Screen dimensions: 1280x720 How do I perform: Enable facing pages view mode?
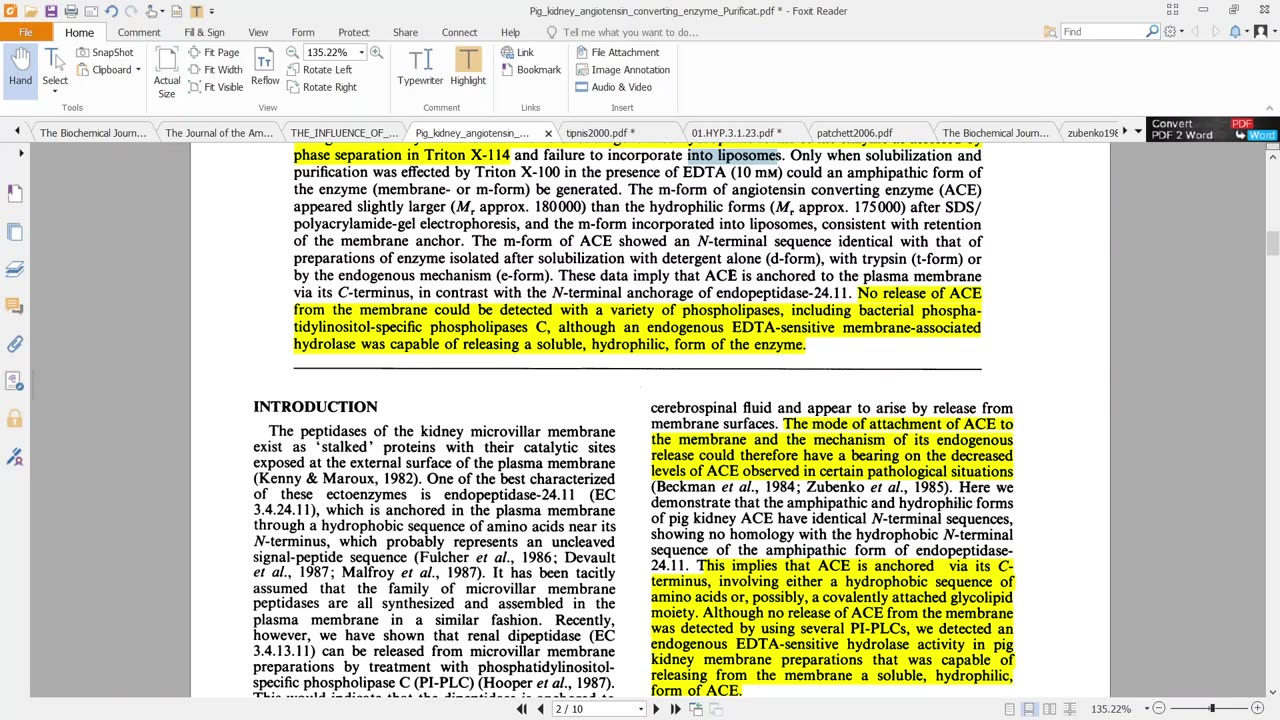point(1049,709)
